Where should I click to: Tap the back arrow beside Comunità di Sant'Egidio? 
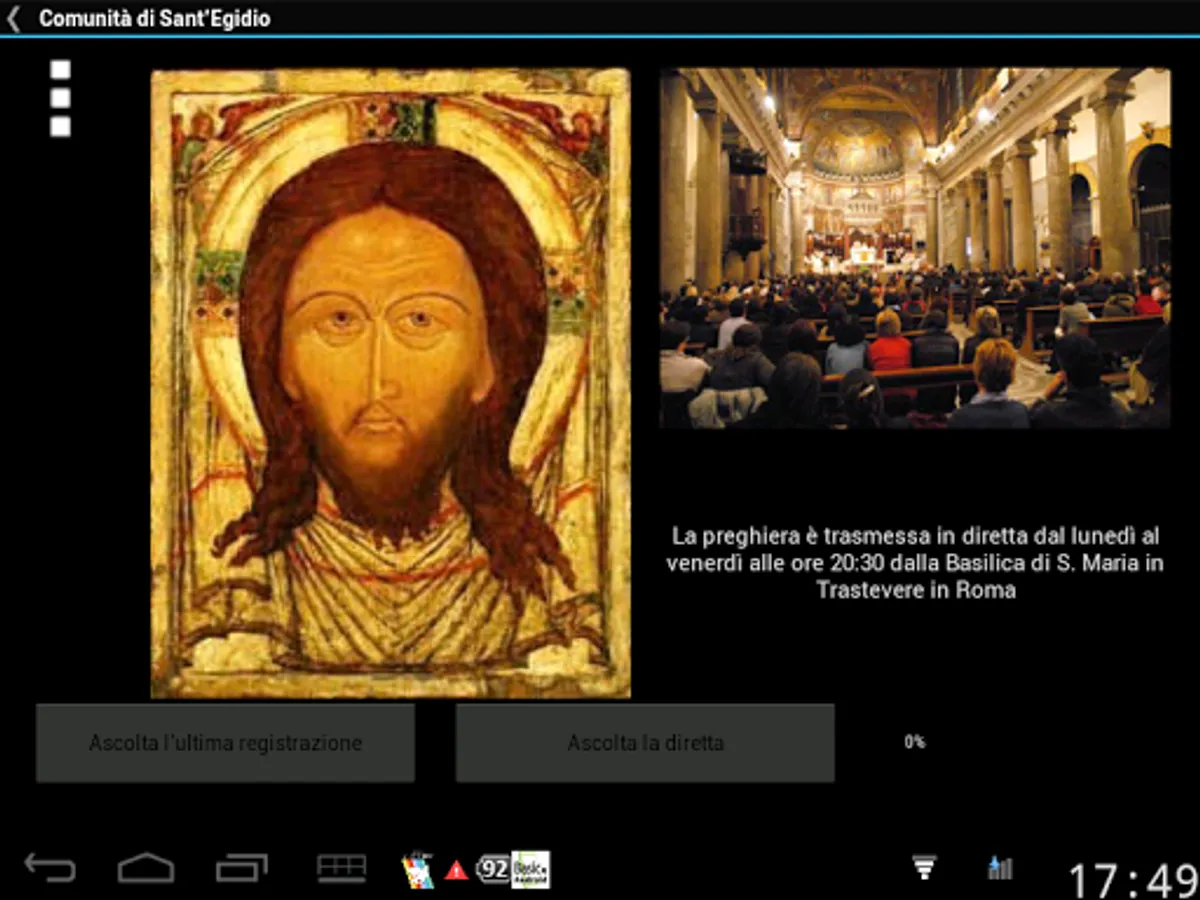tap(13, 18)
